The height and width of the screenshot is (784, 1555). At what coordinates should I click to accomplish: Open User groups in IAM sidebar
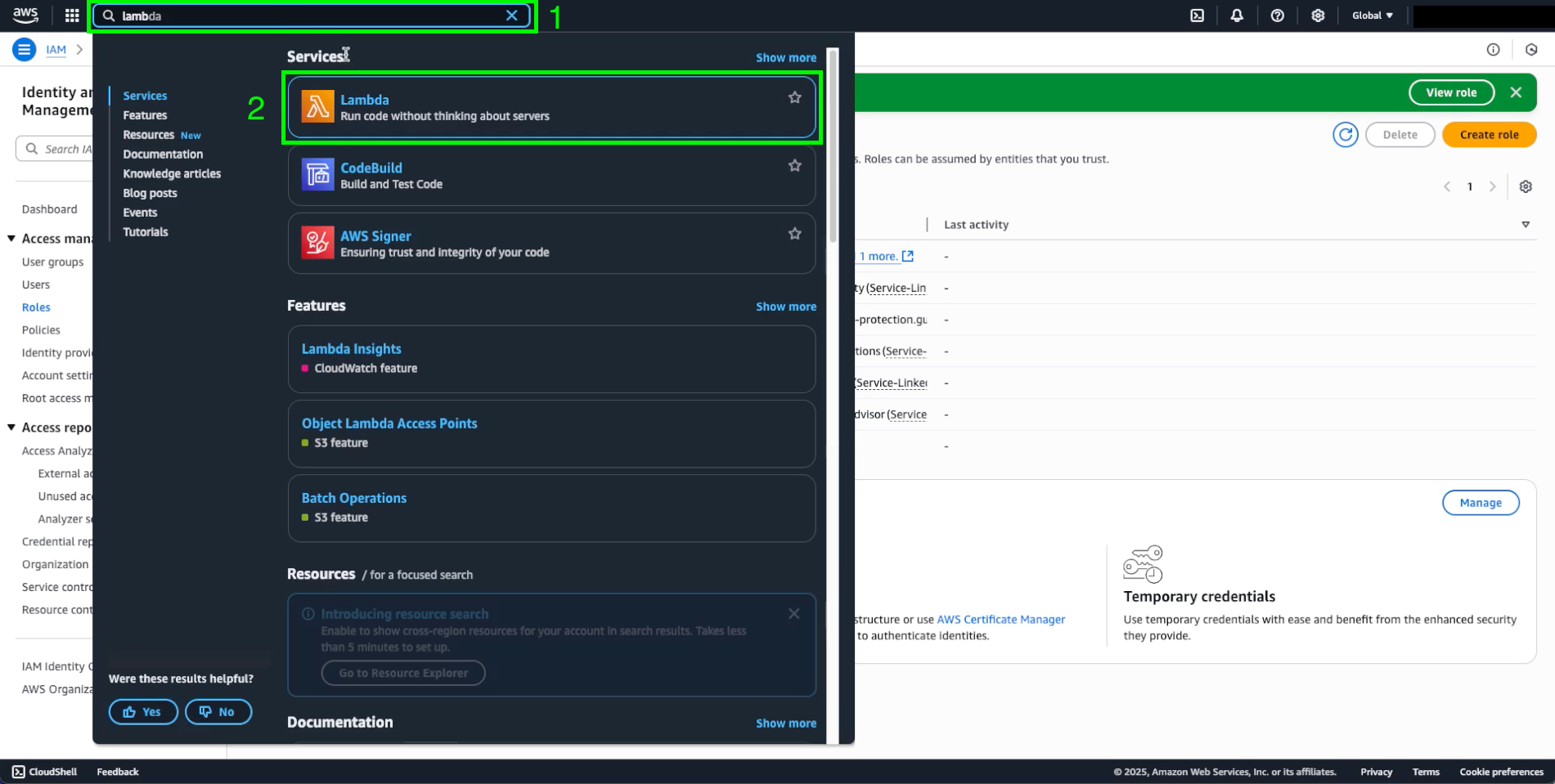coord(52,262)
